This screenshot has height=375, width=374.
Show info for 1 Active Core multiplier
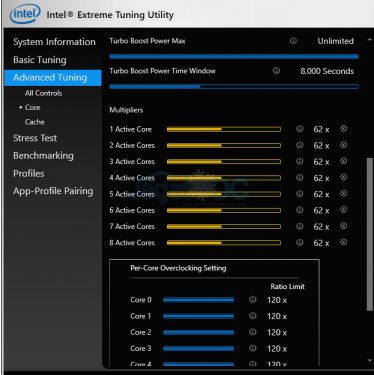pyautogui.click(x=300, y=129)
